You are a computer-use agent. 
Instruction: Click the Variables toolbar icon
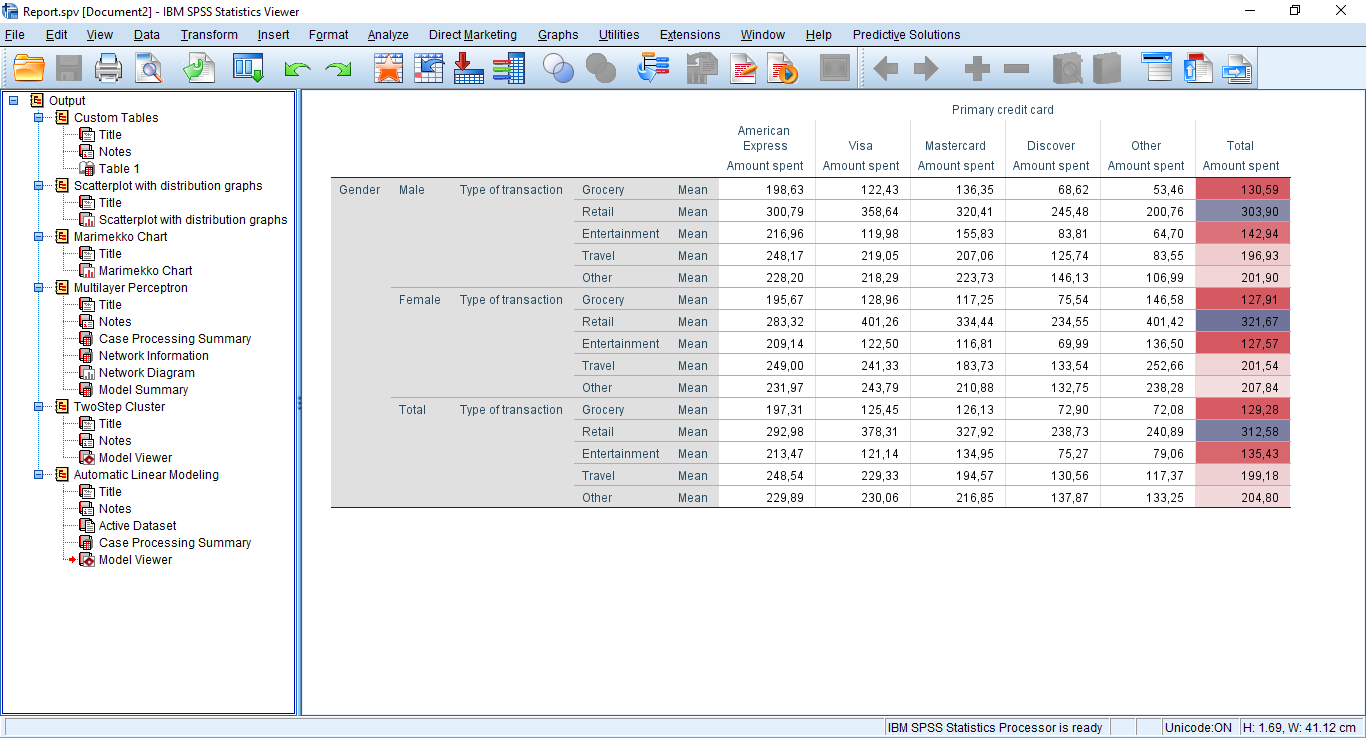(508, 68)
